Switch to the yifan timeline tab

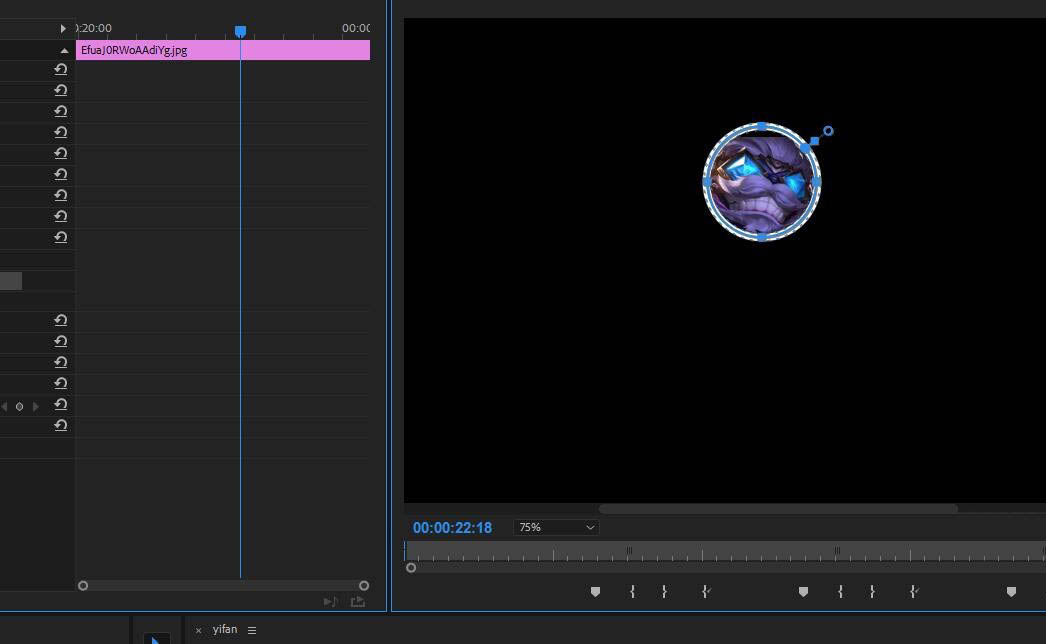pos(225,629)
